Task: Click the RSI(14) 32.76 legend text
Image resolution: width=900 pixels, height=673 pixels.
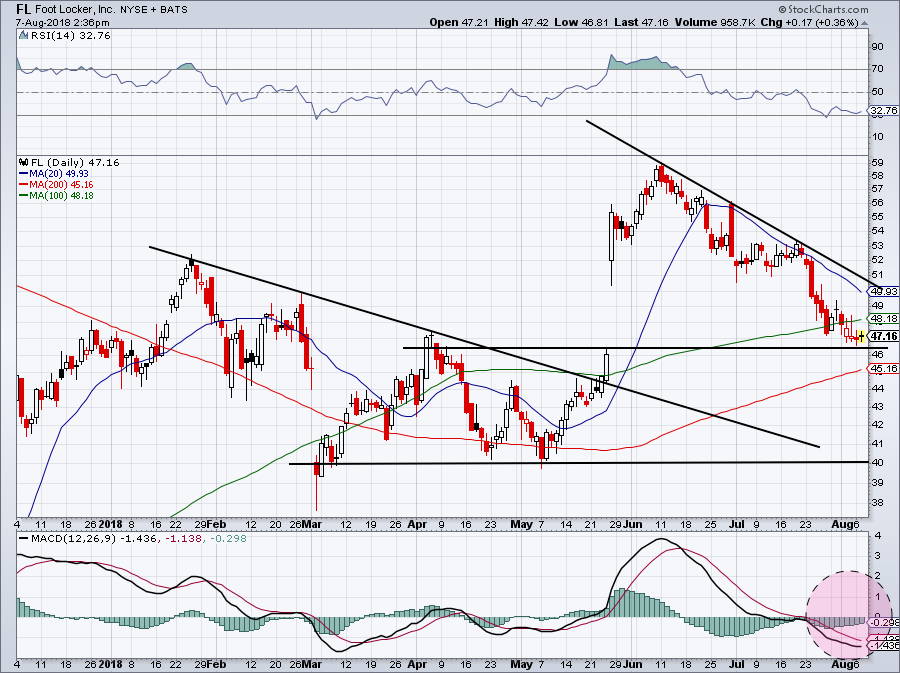Action: click(70, 36)
